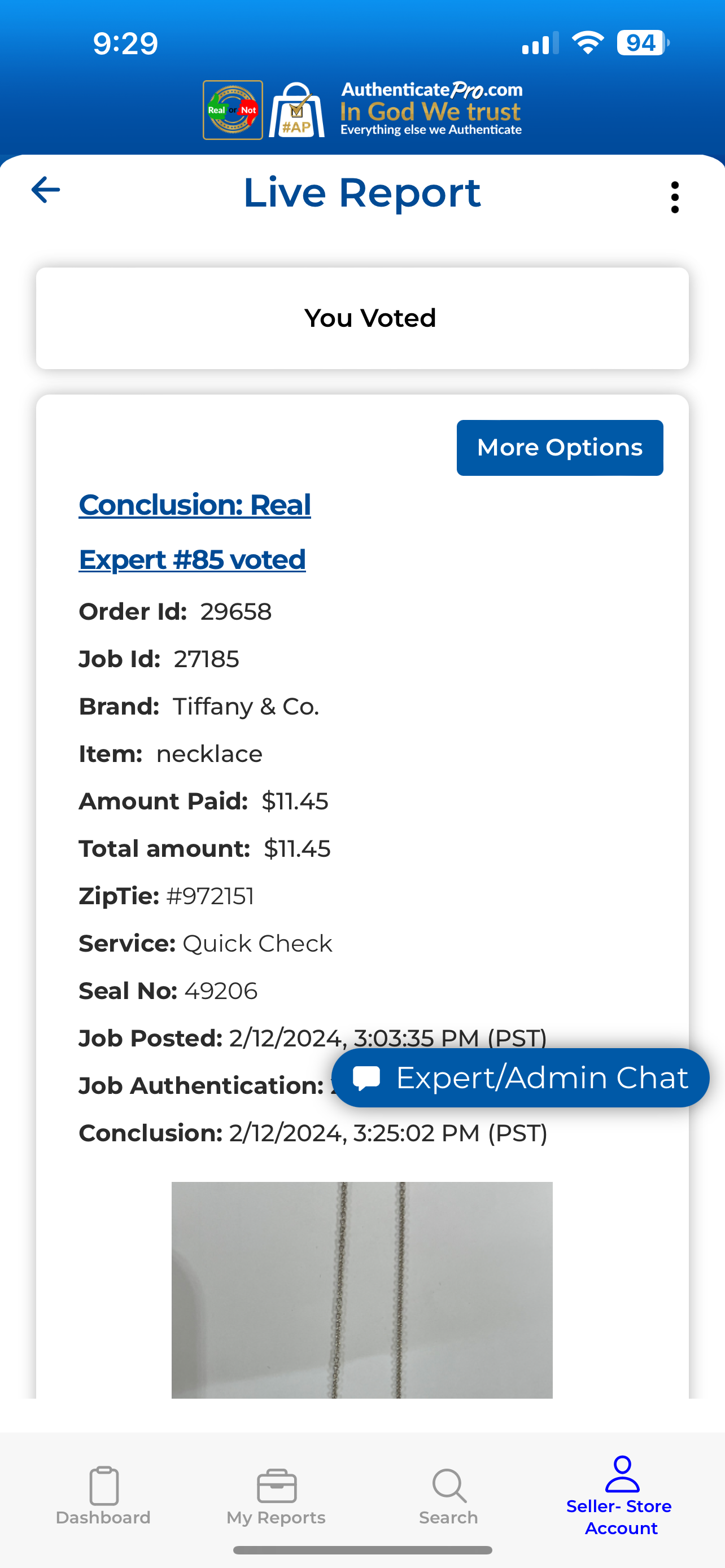This screenshot has width=725, height=1568.
Task: Tap the Live Report title
Action: [x=362, y=193]
